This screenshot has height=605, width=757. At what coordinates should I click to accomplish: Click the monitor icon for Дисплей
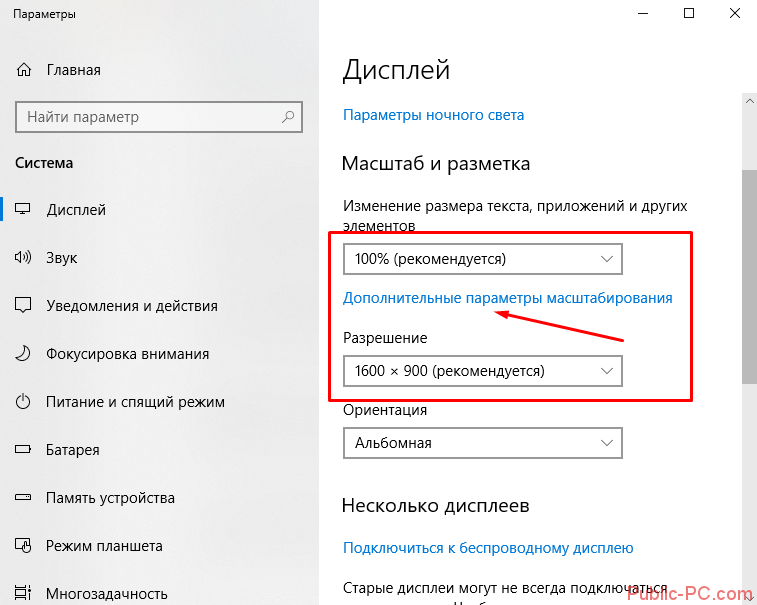click(x=23, y=209)
